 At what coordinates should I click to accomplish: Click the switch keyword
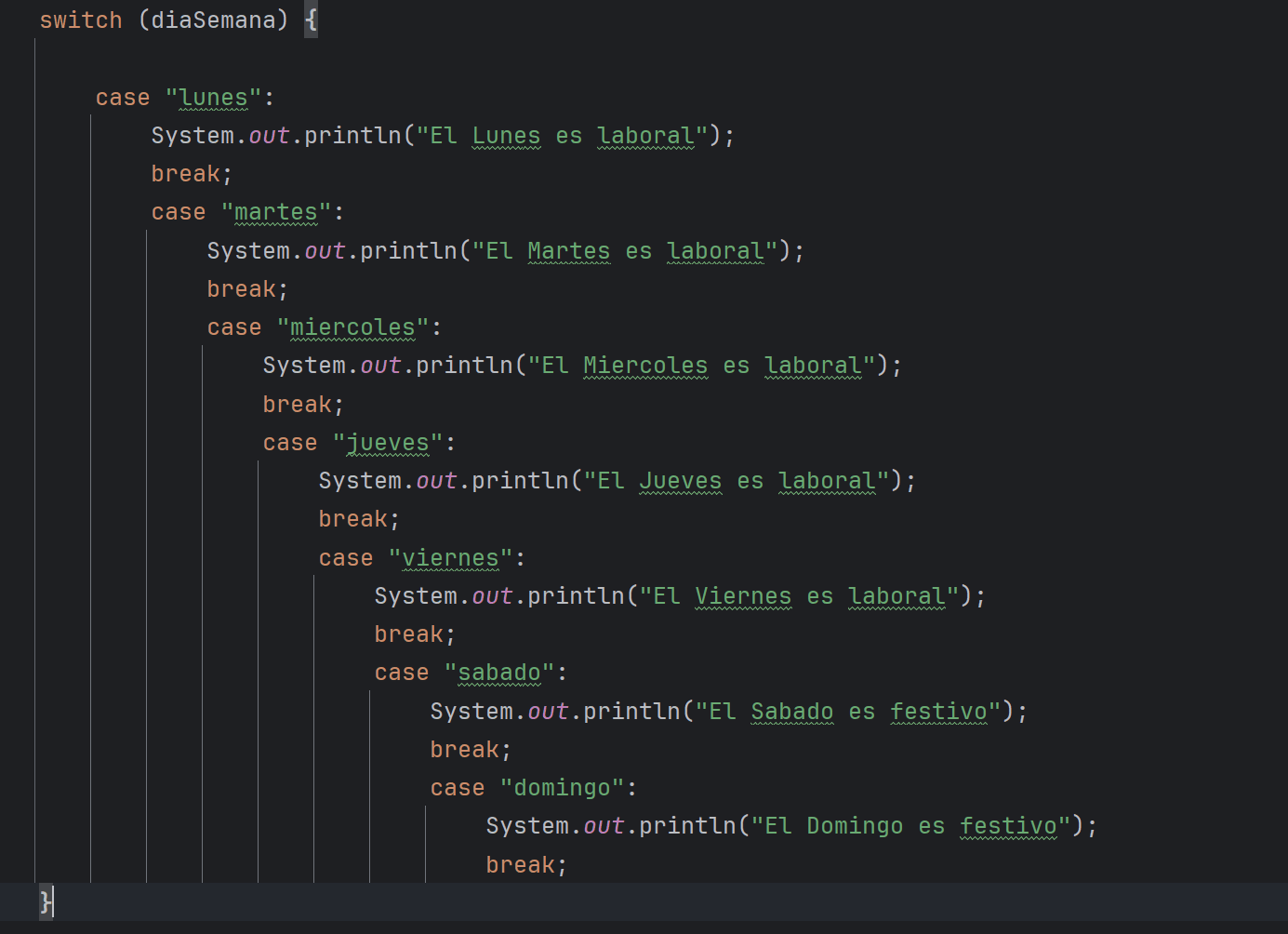(81, 20)
